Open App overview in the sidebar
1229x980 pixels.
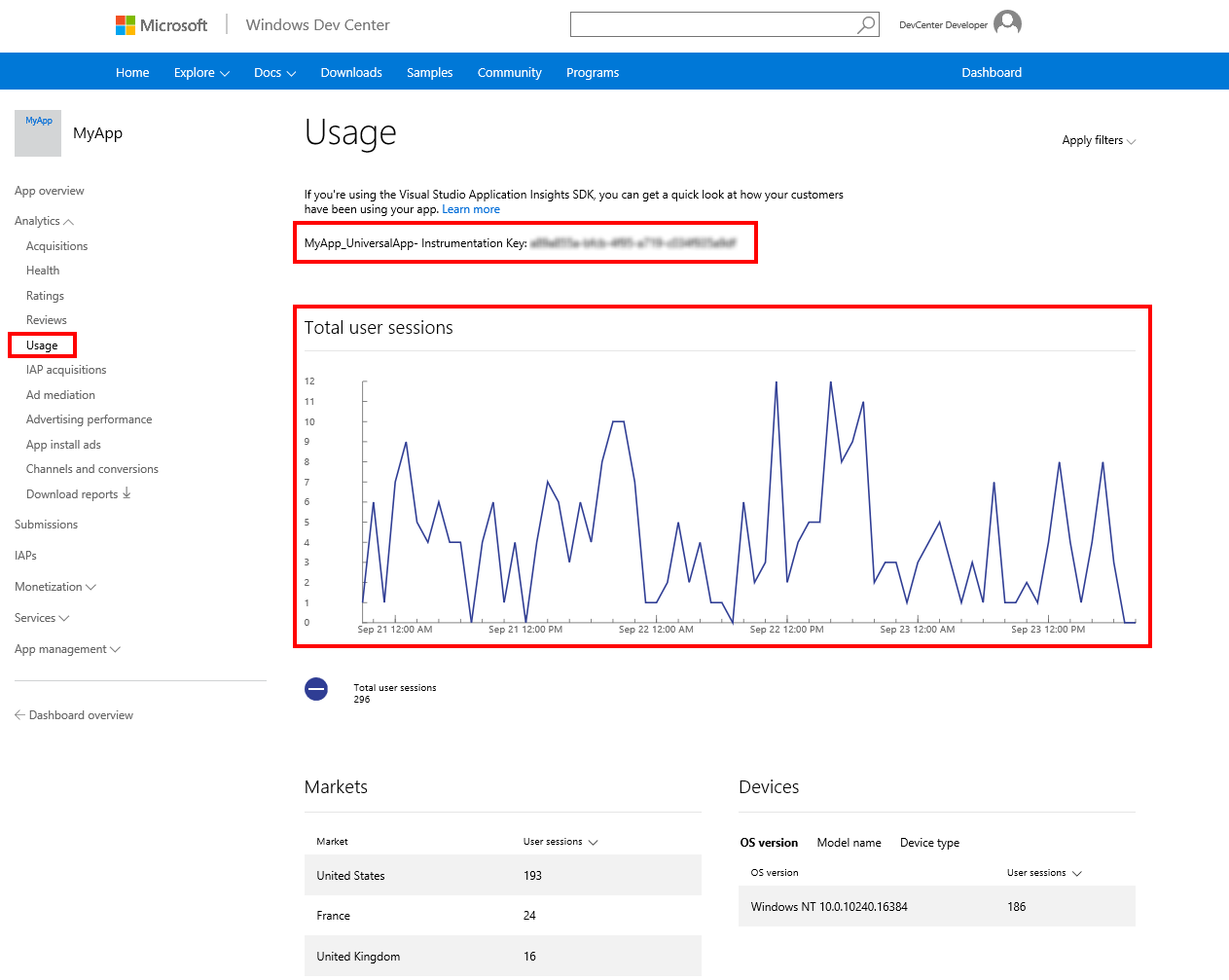[50, 191]
